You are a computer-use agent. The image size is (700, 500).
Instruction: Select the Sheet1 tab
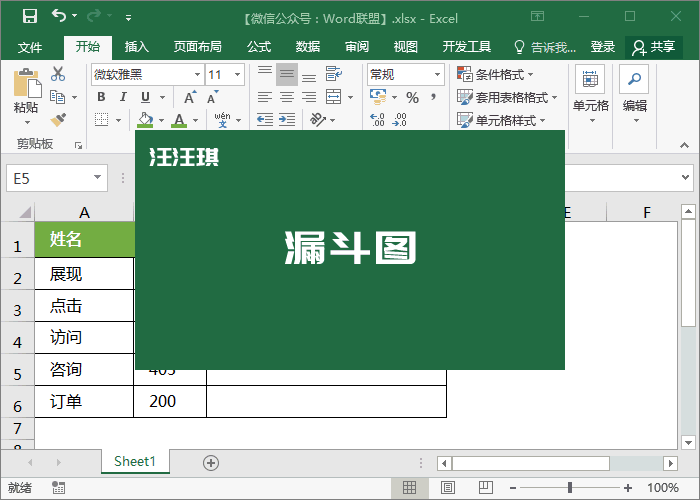(135, 461)
